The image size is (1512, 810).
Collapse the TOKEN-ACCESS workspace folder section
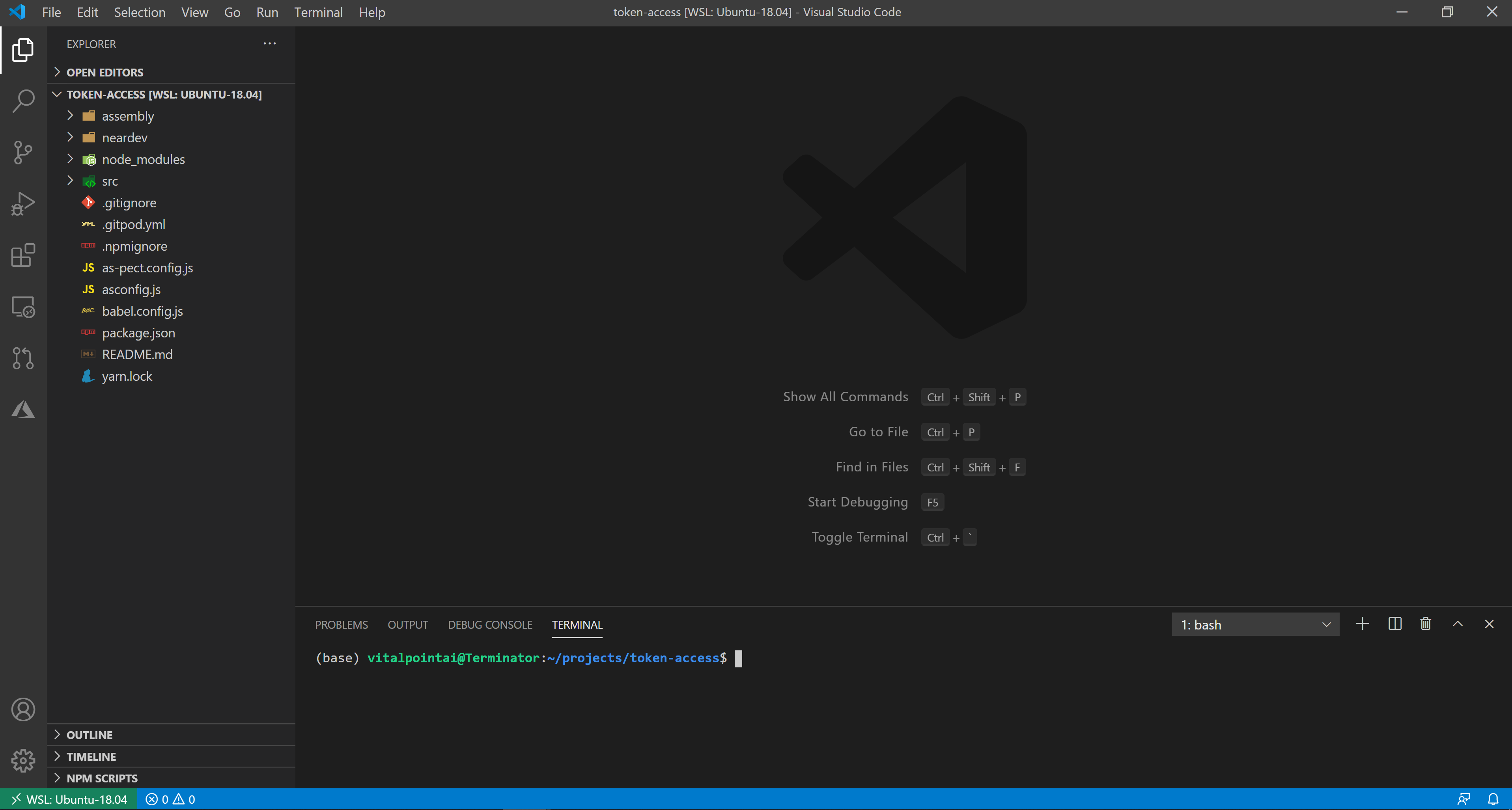[x=171, y=95]
